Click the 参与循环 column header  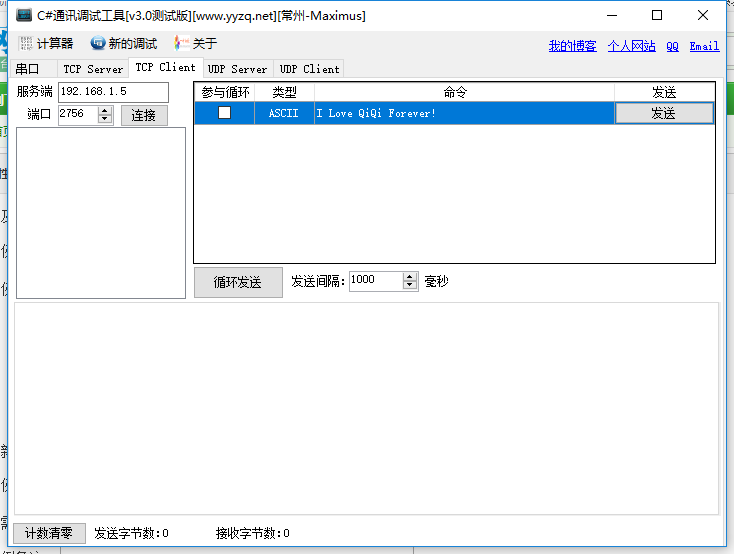coord(225,92)
